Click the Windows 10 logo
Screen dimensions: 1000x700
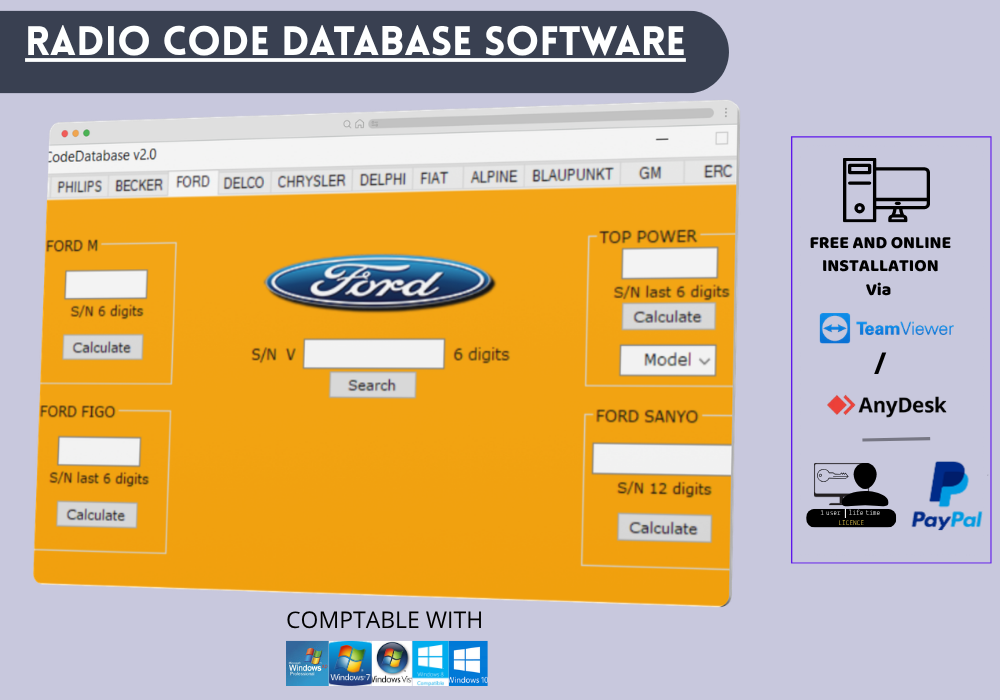[468, 663]
